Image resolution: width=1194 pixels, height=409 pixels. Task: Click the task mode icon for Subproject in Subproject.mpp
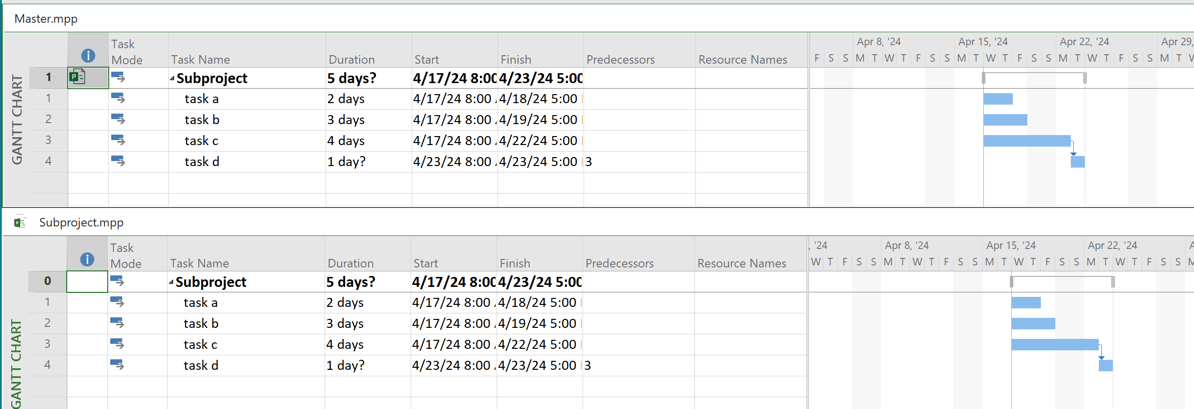118,281
